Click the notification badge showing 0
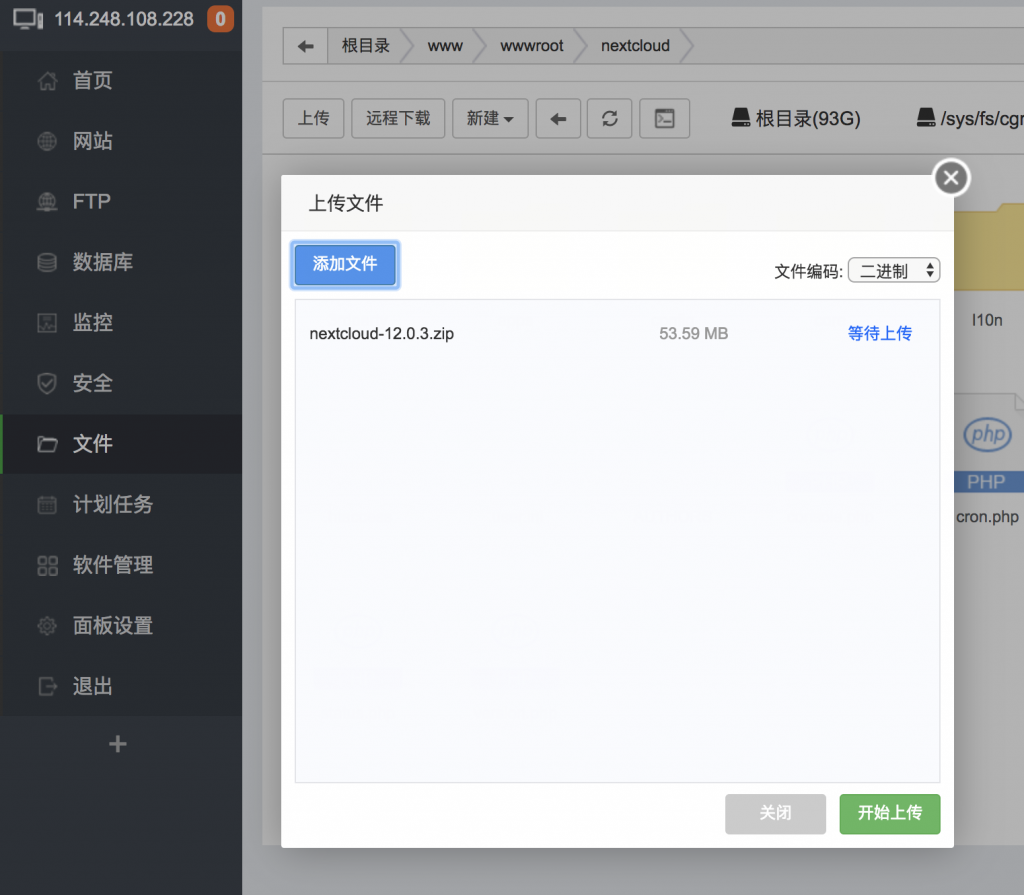The height and width of the screenshot is (895, 1024). tap(219, 19)
